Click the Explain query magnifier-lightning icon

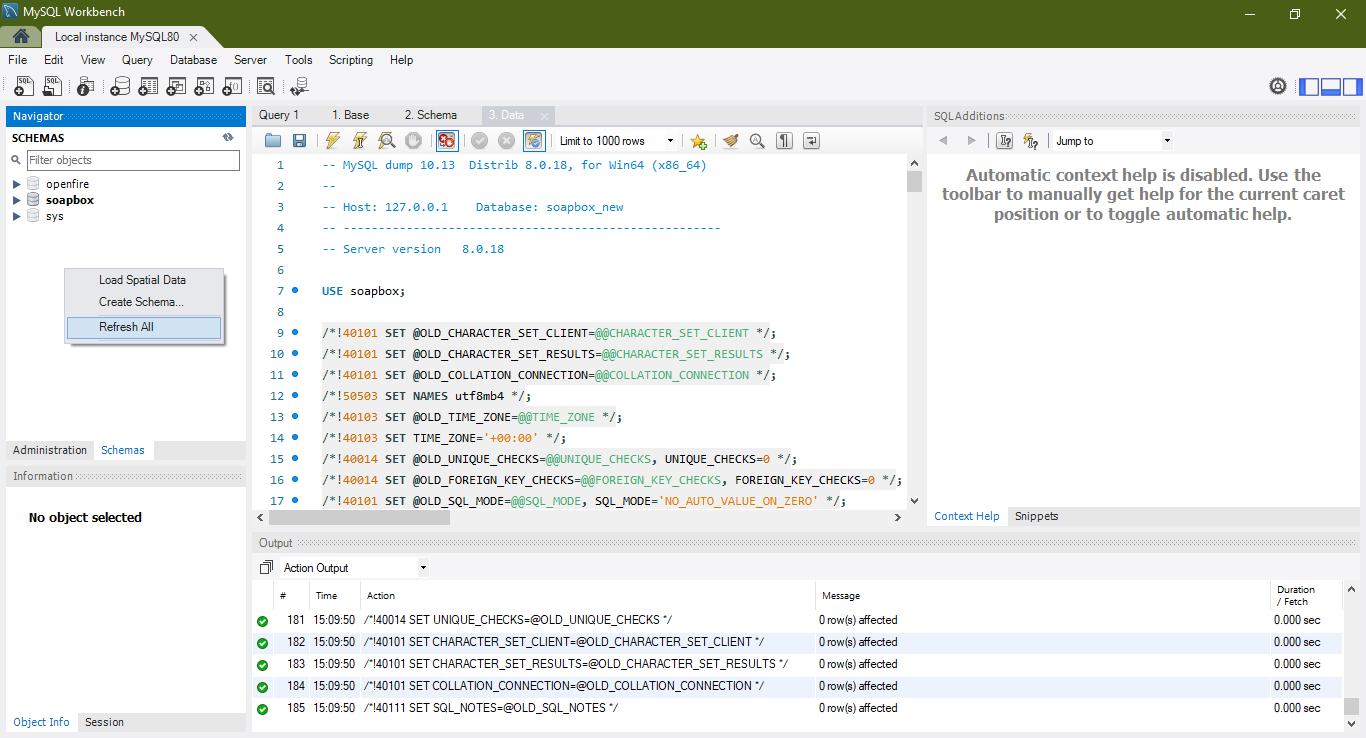tap(386, 141)
